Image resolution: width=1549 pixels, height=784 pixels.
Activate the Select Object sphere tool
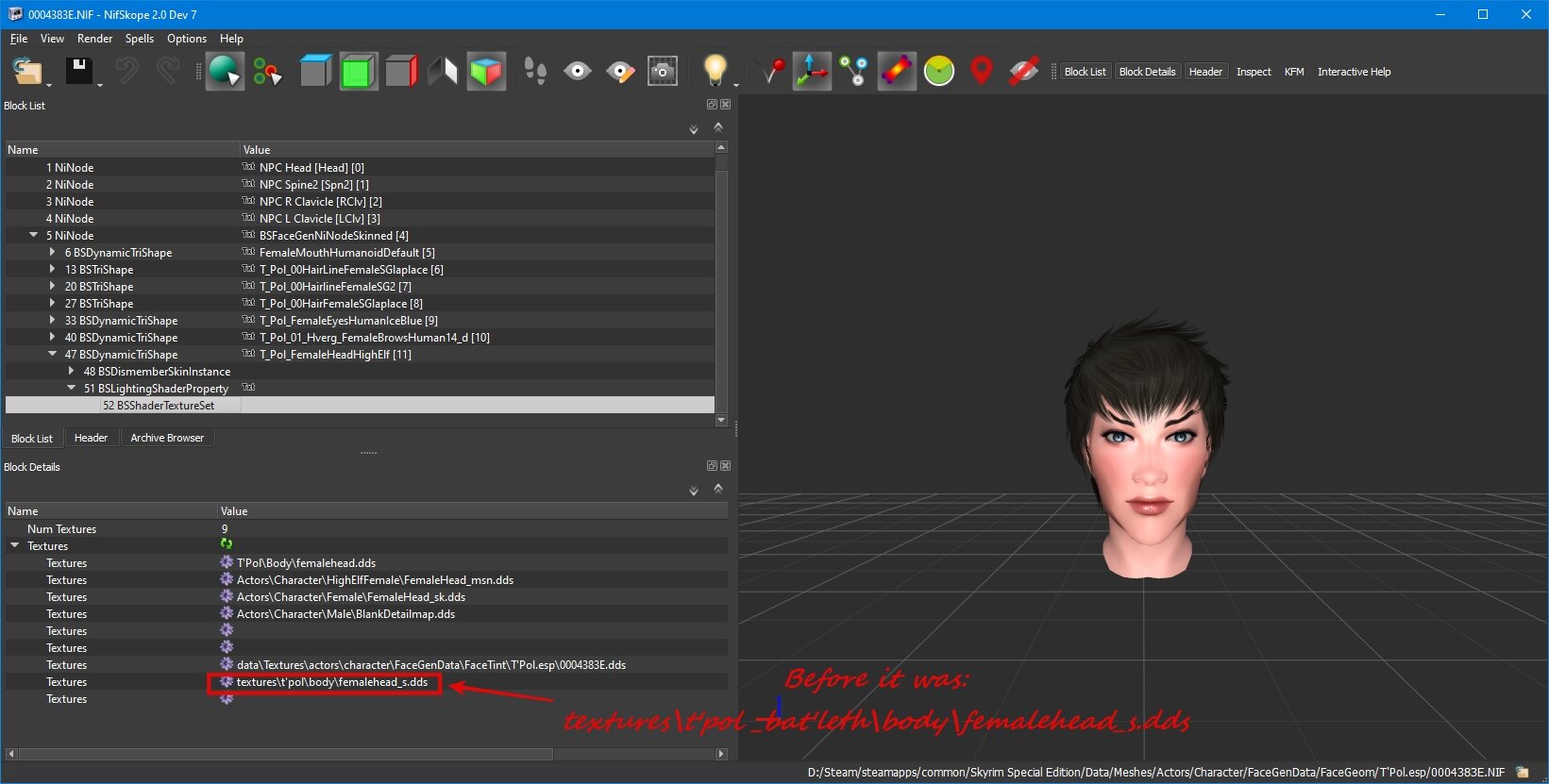[225, 71]
